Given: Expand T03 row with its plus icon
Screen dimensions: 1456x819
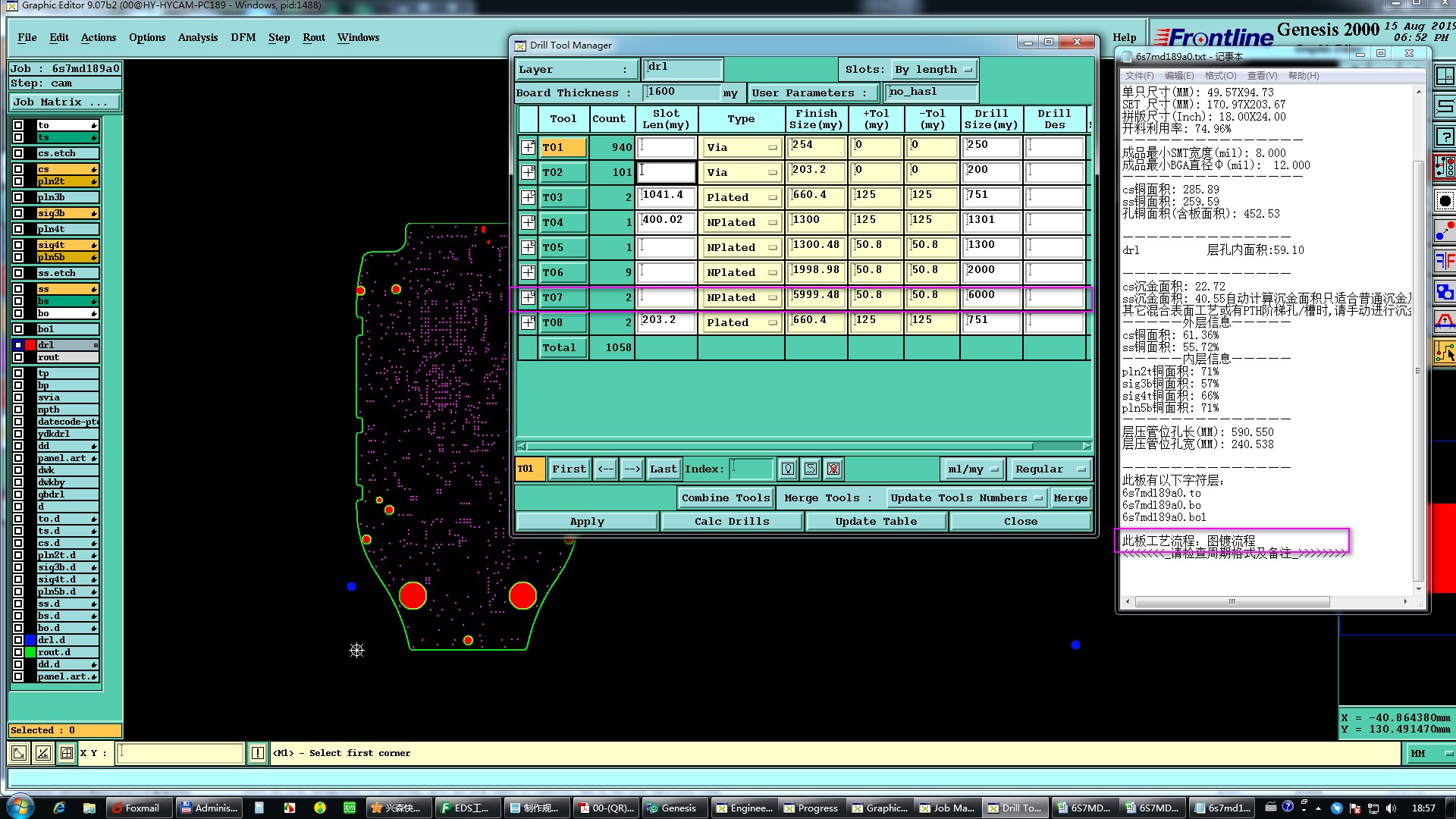Looking at the screenshot, I should point(528,197).
